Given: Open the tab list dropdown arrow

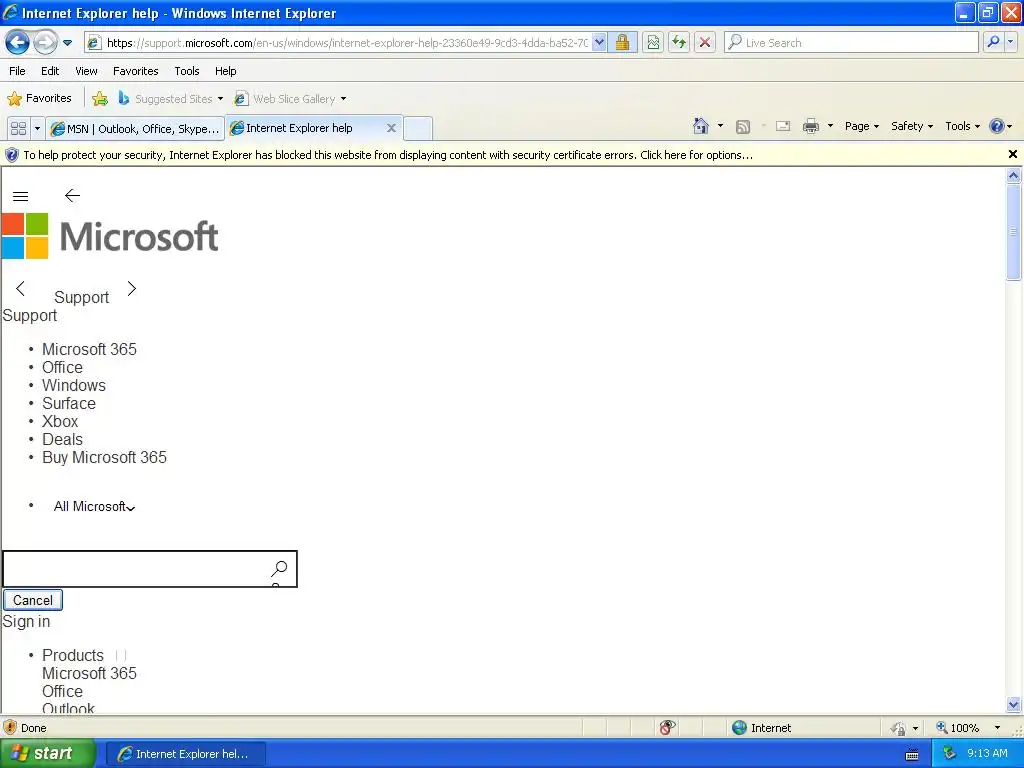Looking at the screenshot, I should 37,128.
